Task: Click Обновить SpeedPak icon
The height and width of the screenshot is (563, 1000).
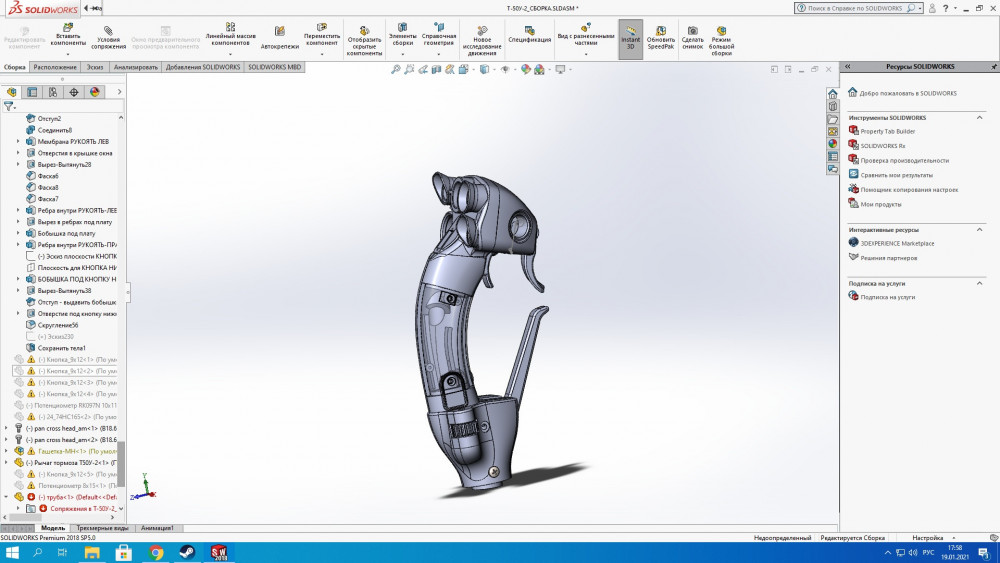Action: [x=661, y=31]
